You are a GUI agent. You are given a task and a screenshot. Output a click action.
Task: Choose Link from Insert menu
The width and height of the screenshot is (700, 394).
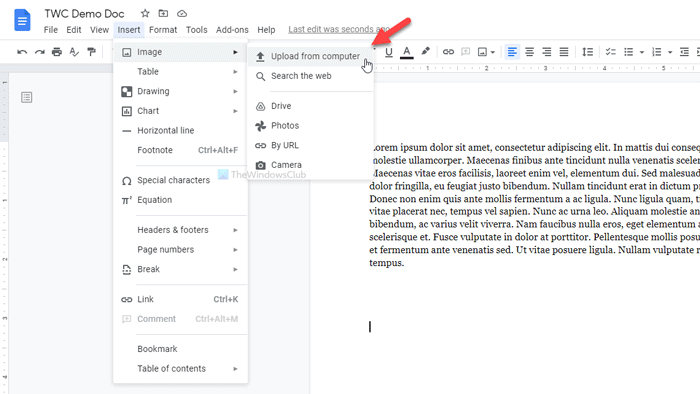coord(180,299)
